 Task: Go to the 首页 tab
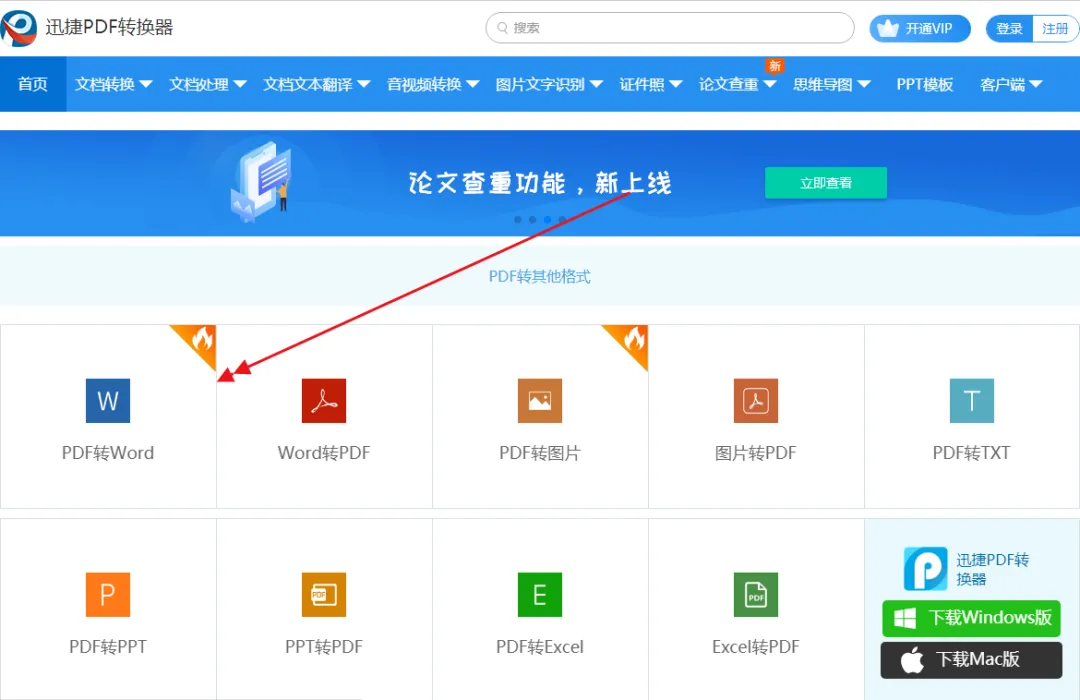click(x=33, y=84)
